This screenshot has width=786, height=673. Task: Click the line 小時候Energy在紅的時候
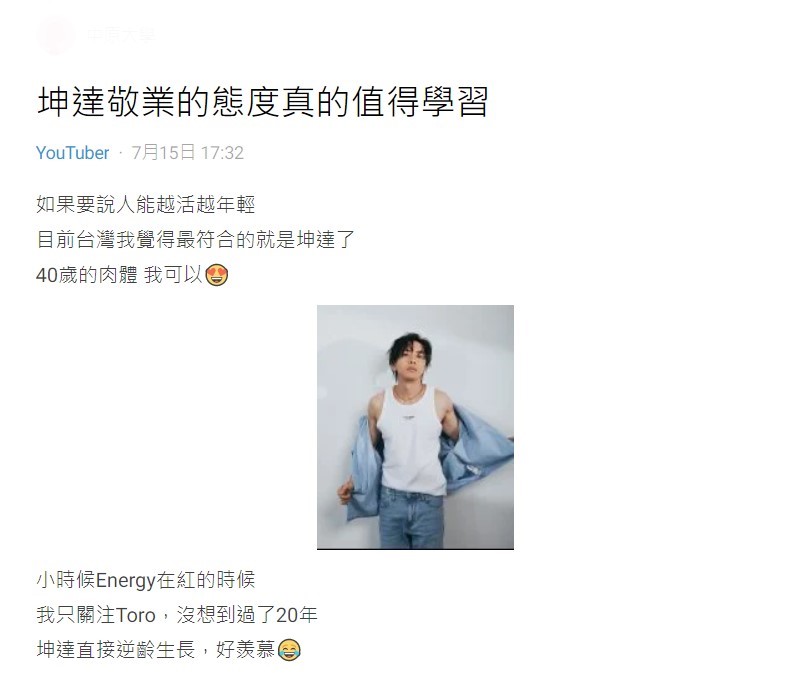pos(146,580)
